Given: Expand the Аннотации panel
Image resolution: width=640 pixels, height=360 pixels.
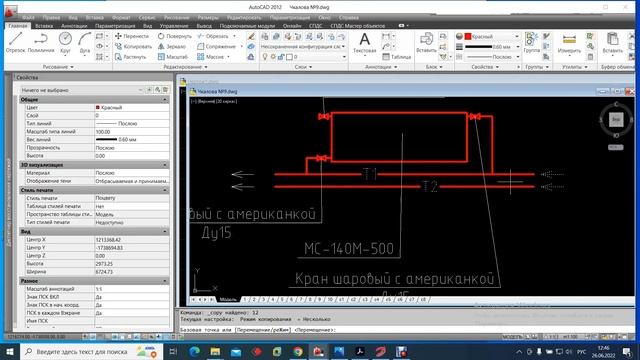Looking at the screenshot, I should [x=381, y=67].
